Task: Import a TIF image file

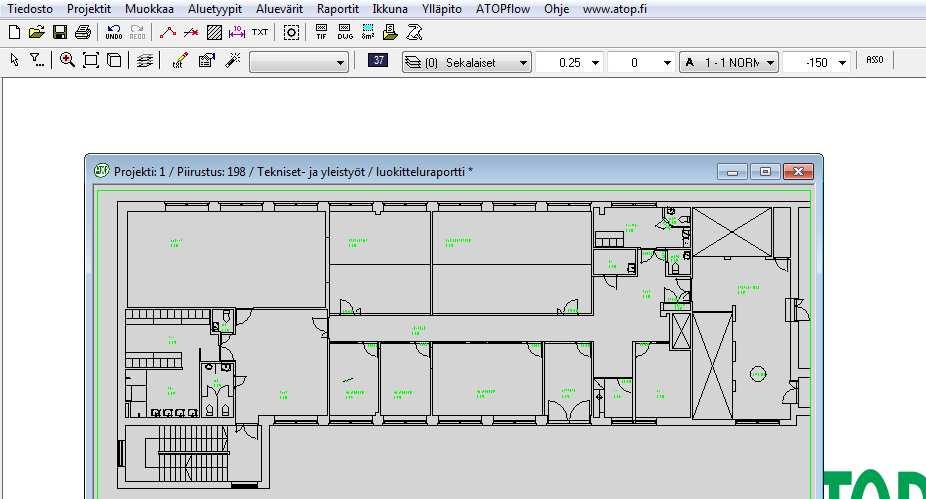Action: point(321,32)
